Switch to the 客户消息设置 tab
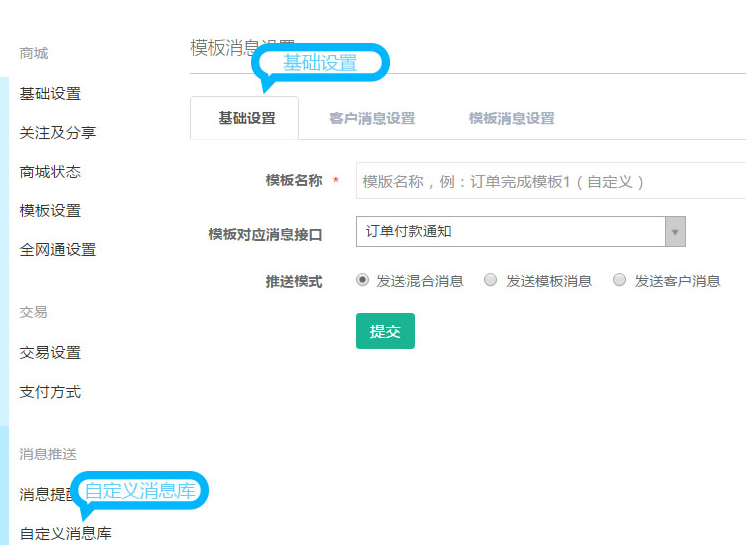This screenshot has width=746, height=545. tap(372, 118)
